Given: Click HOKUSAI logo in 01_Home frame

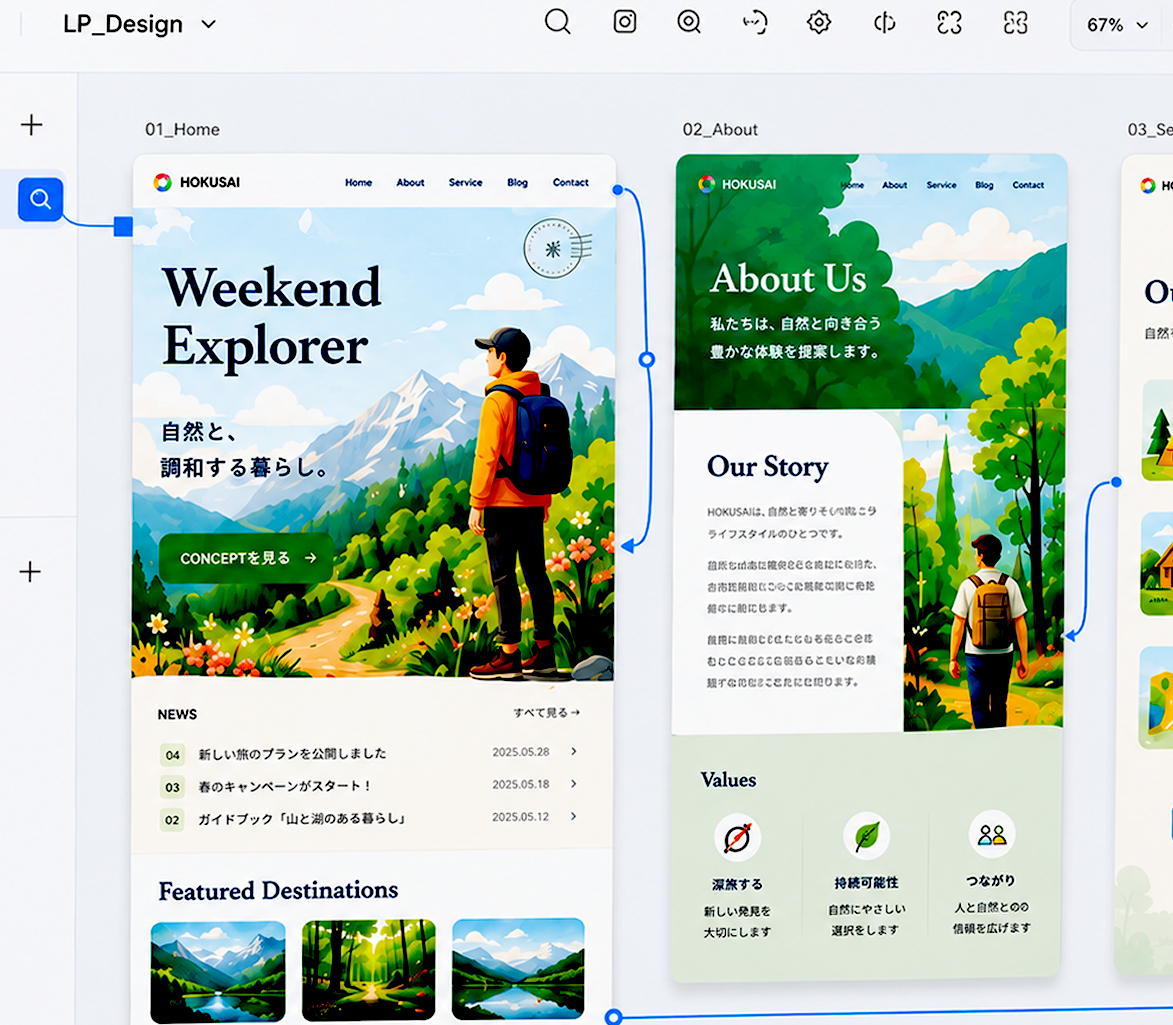Looking at the screenshot, I should tap(197, 183).
